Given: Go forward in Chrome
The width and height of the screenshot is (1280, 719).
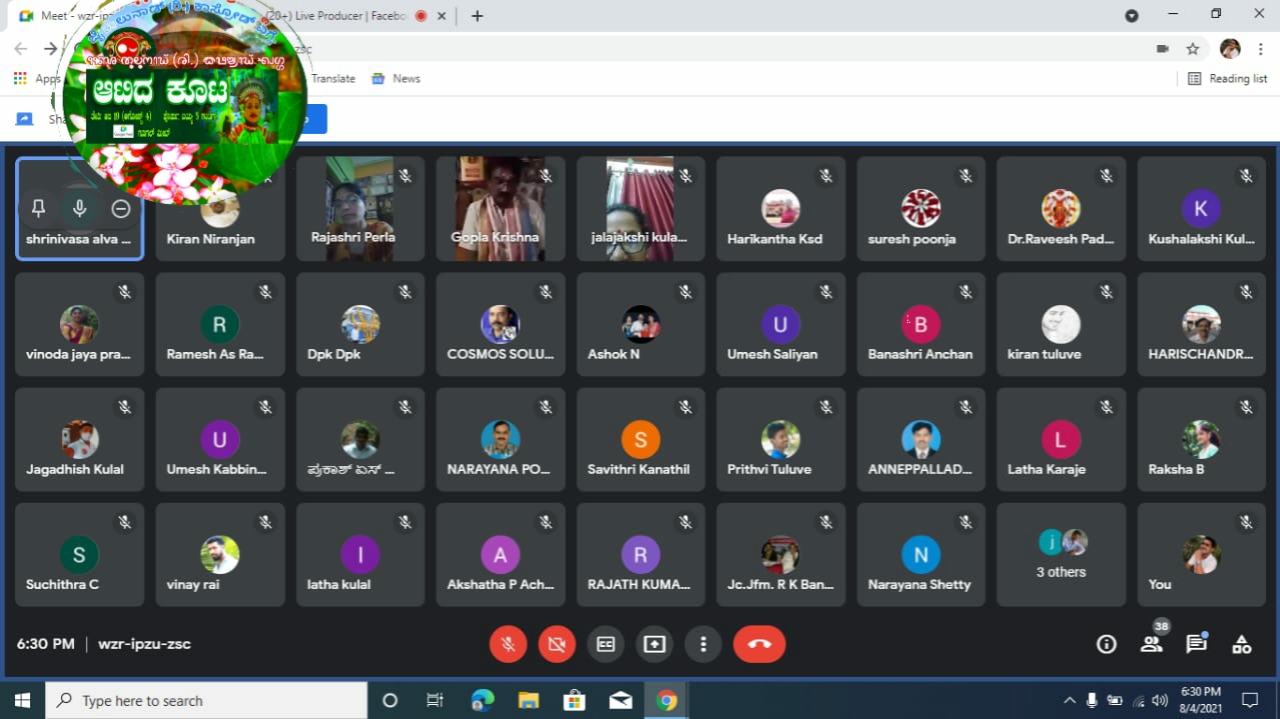Looking at the screenshot, I should point(51,48).
